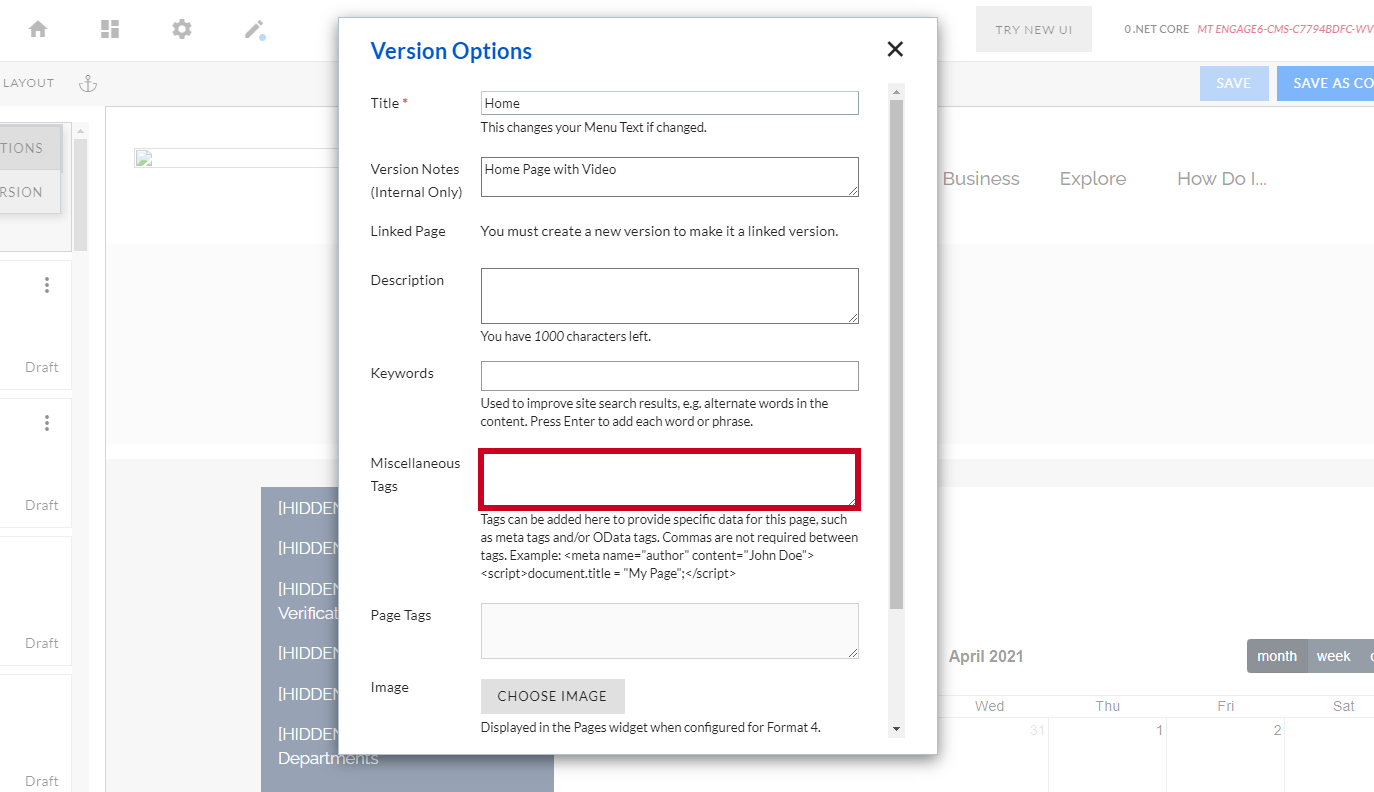Open the Business navigation menu
The height and width of the screenshot is (792, 1374).
pos(981,179)
